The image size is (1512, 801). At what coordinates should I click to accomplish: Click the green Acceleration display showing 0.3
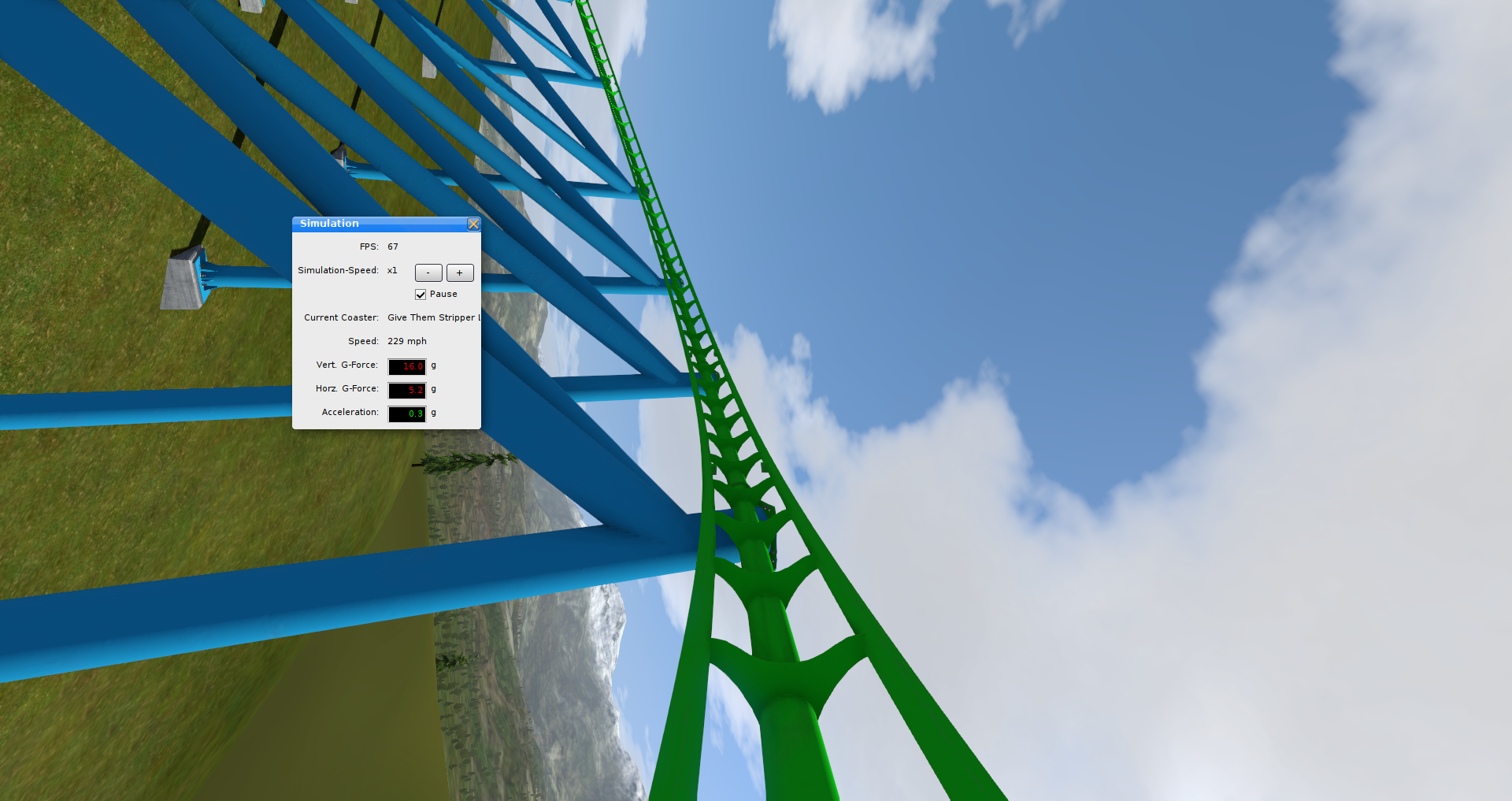(x=407, y=414)
